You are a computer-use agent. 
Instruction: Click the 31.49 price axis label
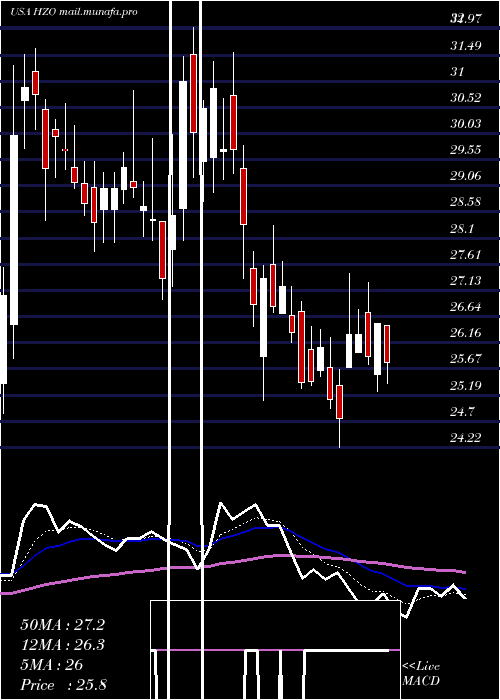click(466, 46)
